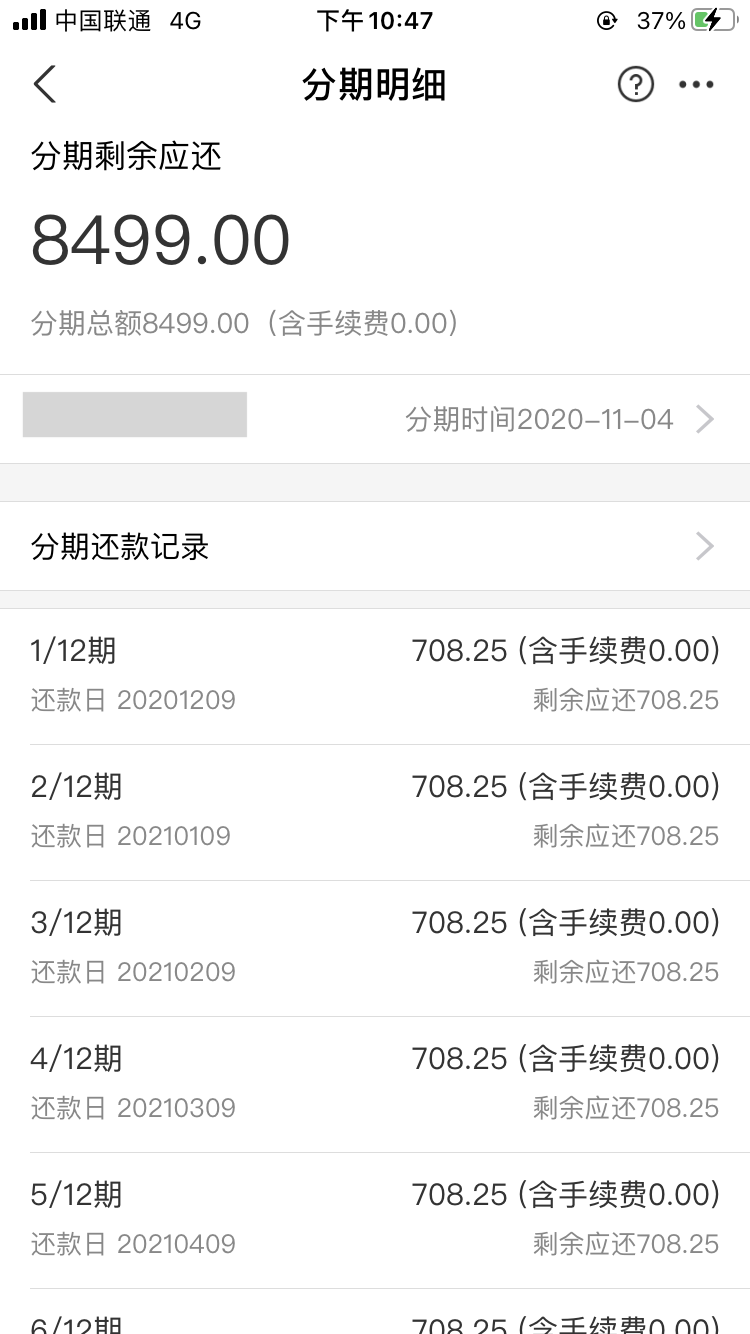Tap the 8499.00 remaining amount
The image size is (750, 1334).
[161, 241]
